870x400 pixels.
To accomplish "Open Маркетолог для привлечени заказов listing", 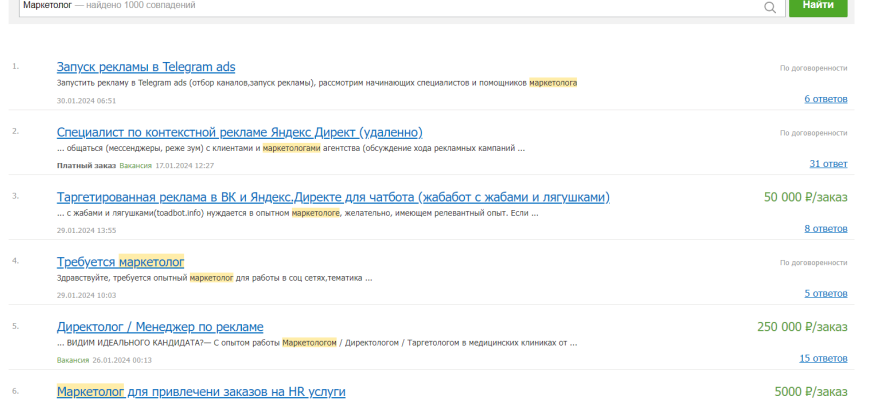I will tap(201, 391).
